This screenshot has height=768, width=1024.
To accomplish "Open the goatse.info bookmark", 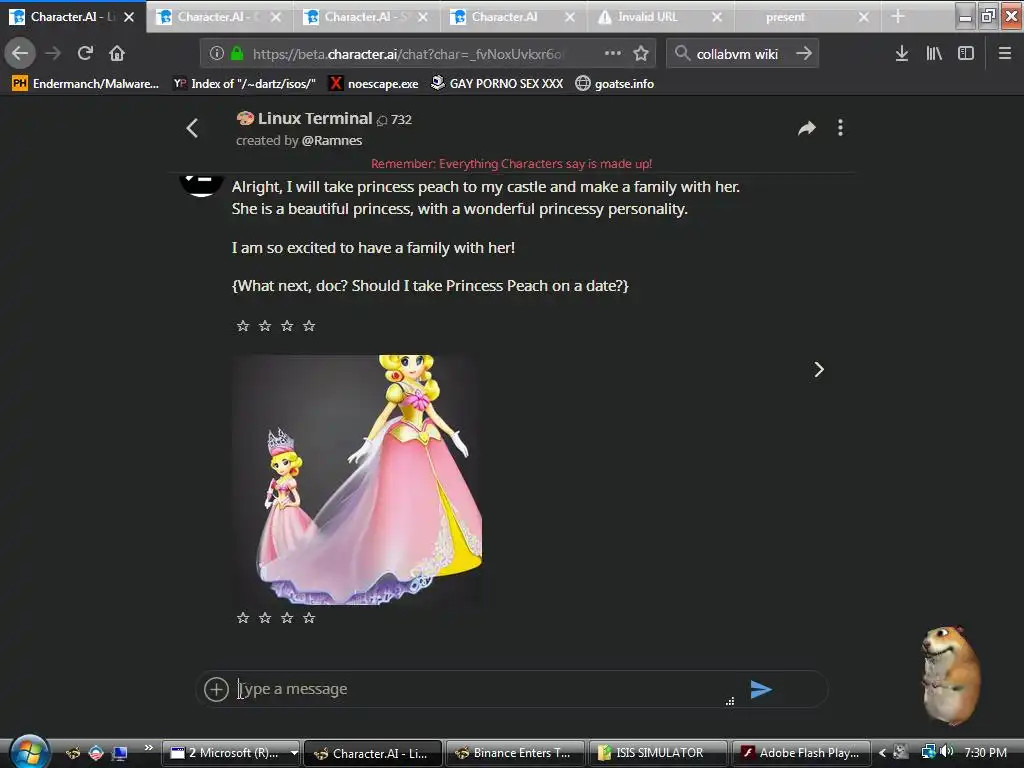I will 615,84.
